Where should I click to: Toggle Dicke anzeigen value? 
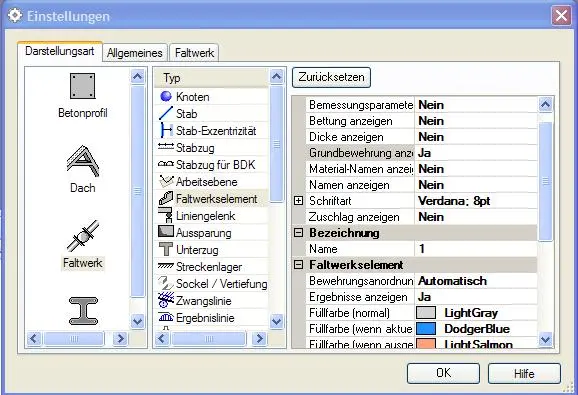(476, 137)
